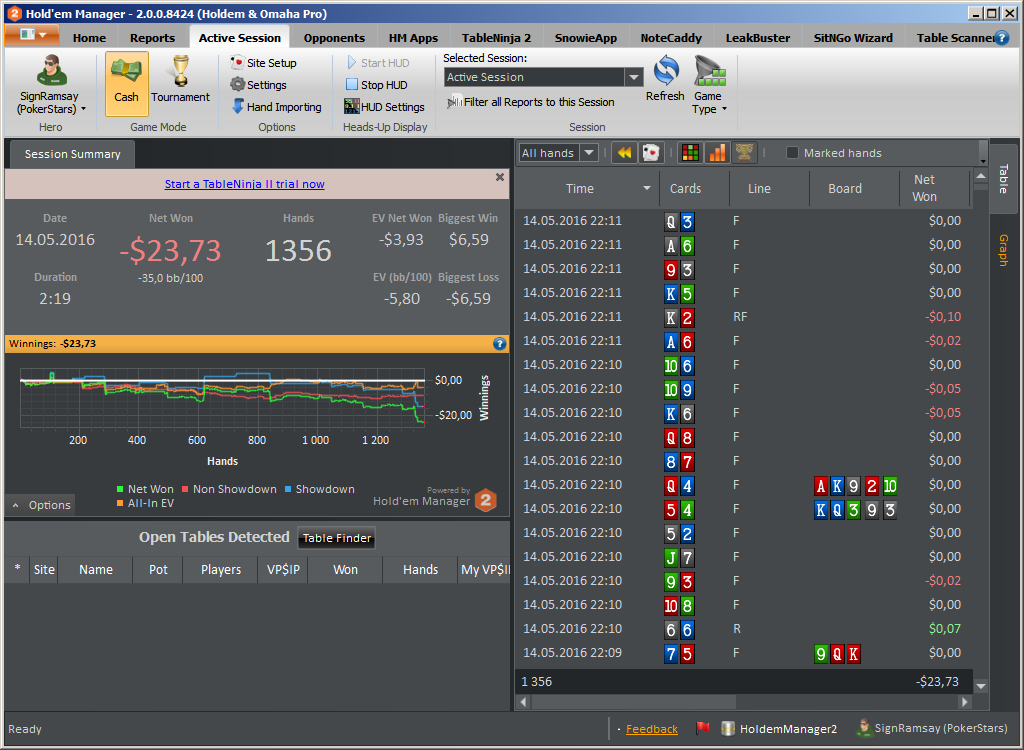Click the yellow rewind arrows icon
The height and width of the screenshot is (750, 1024).
point(624,153)
